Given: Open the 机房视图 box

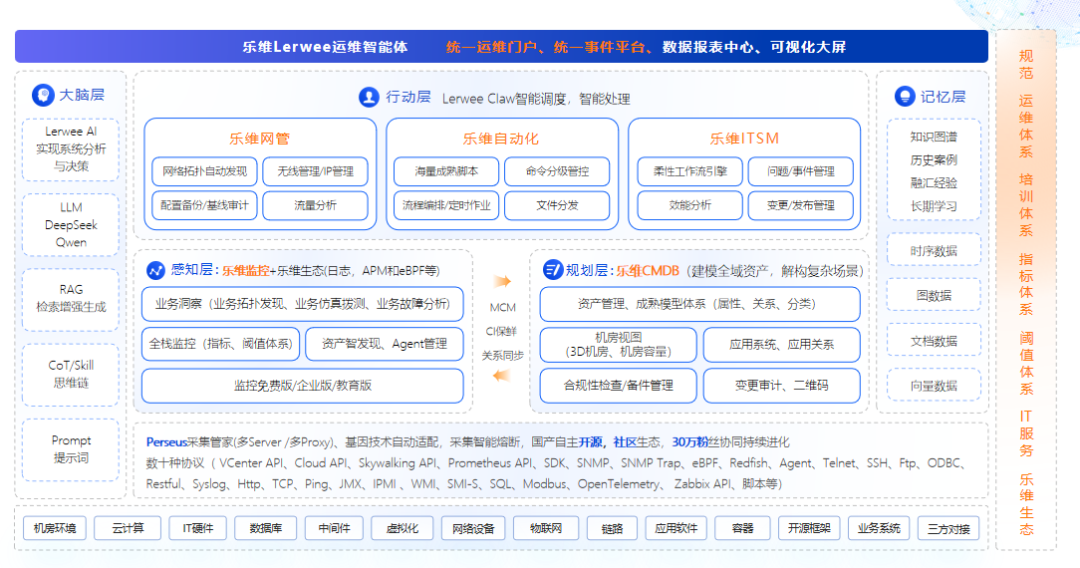Looking at the screenshot, I should (618, 344).
